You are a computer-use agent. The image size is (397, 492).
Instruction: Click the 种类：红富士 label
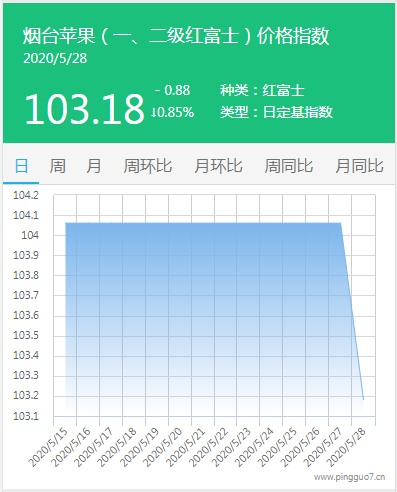262,90
